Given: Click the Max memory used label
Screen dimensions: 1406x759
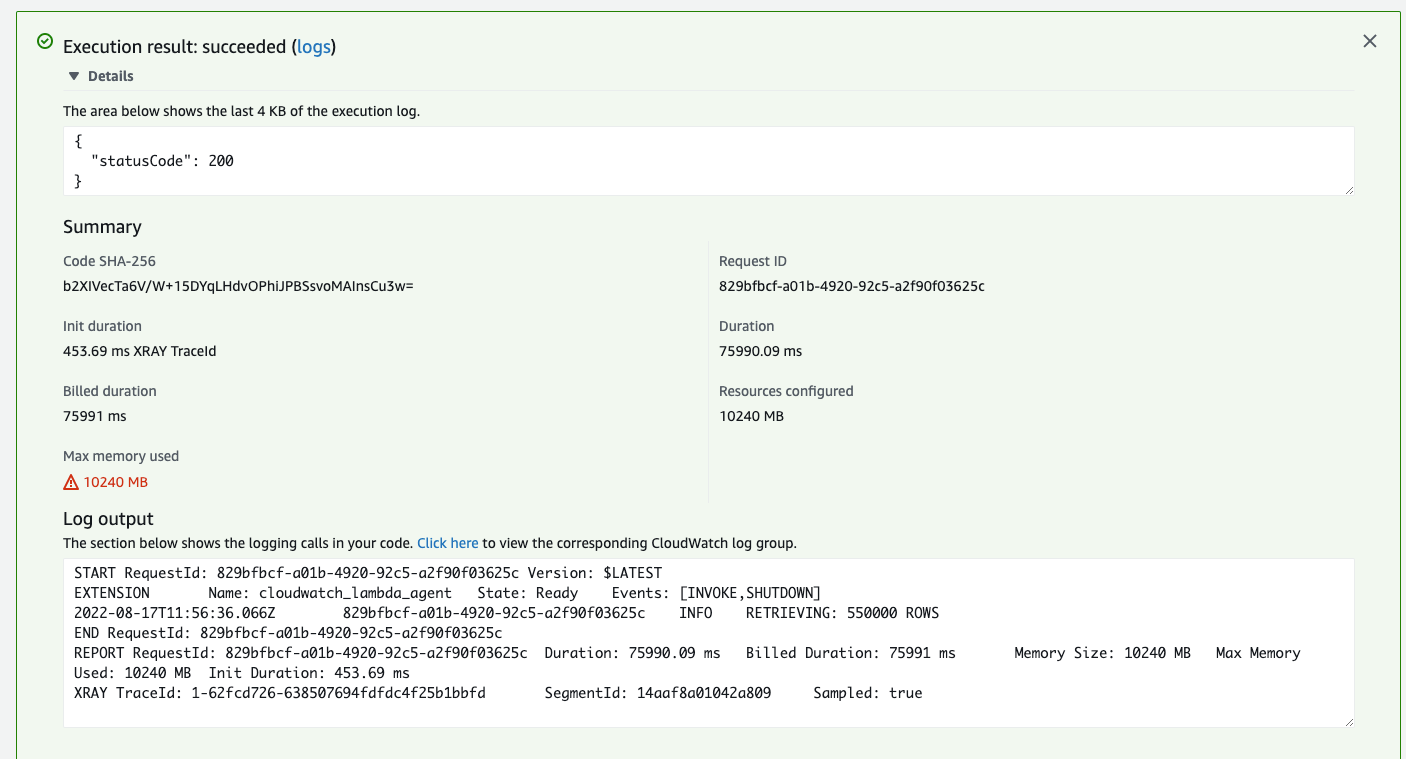Looking at the screenshot, I should [121, 456].
